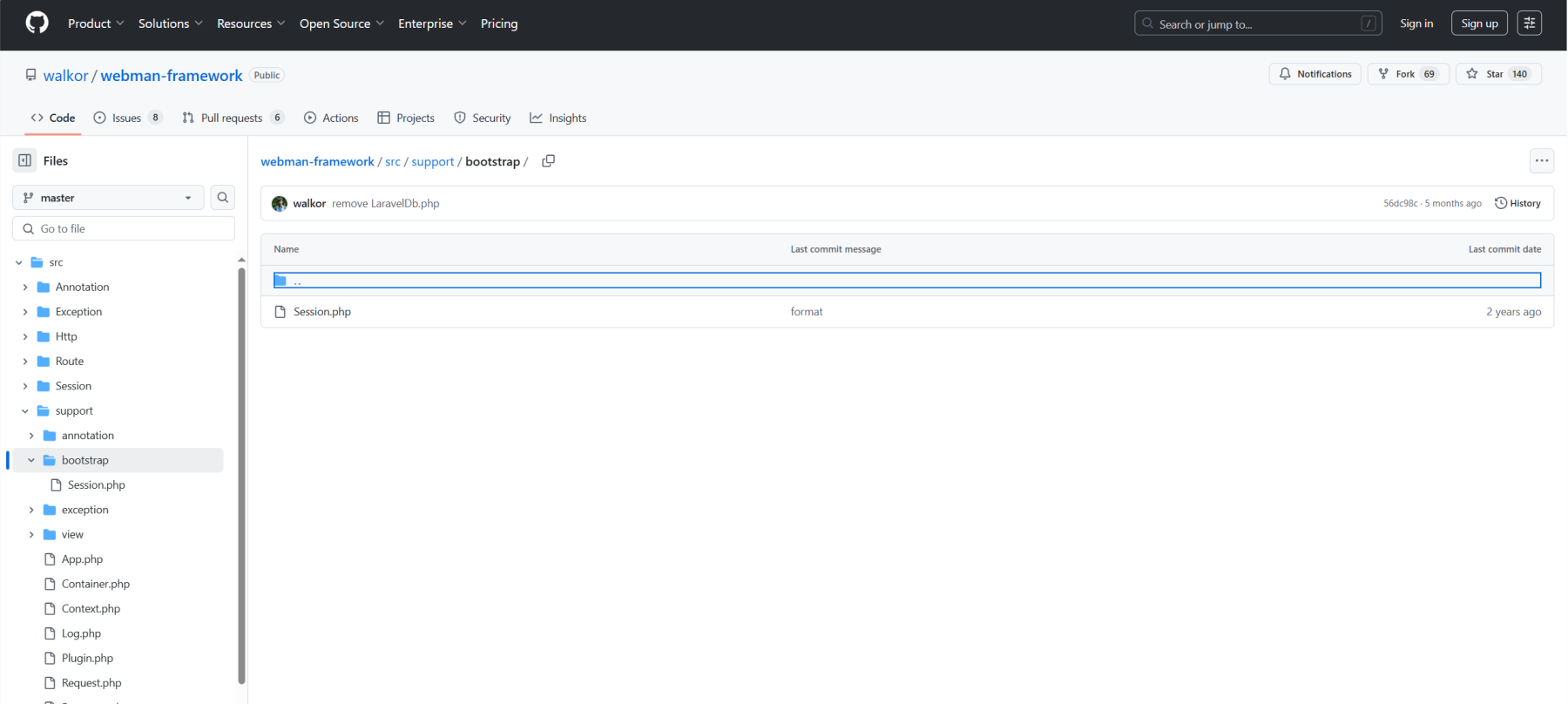
Task: Expand the Route folder chevron
Action: click(25, 362)
